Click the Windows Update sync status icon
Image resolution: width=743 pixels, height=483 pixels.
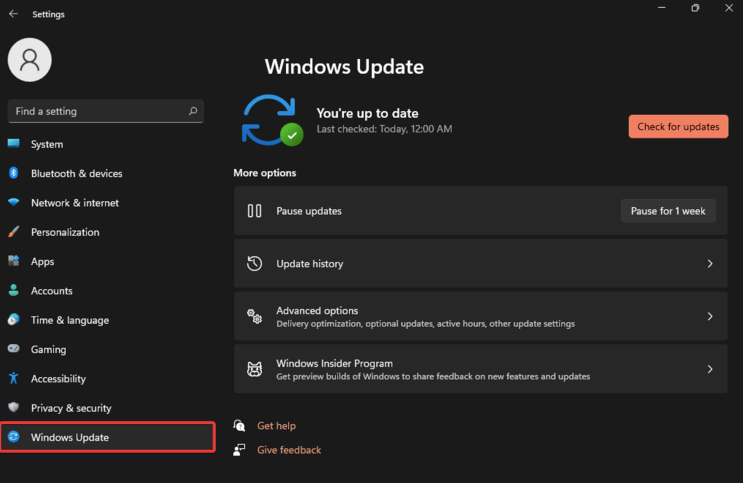272,120
